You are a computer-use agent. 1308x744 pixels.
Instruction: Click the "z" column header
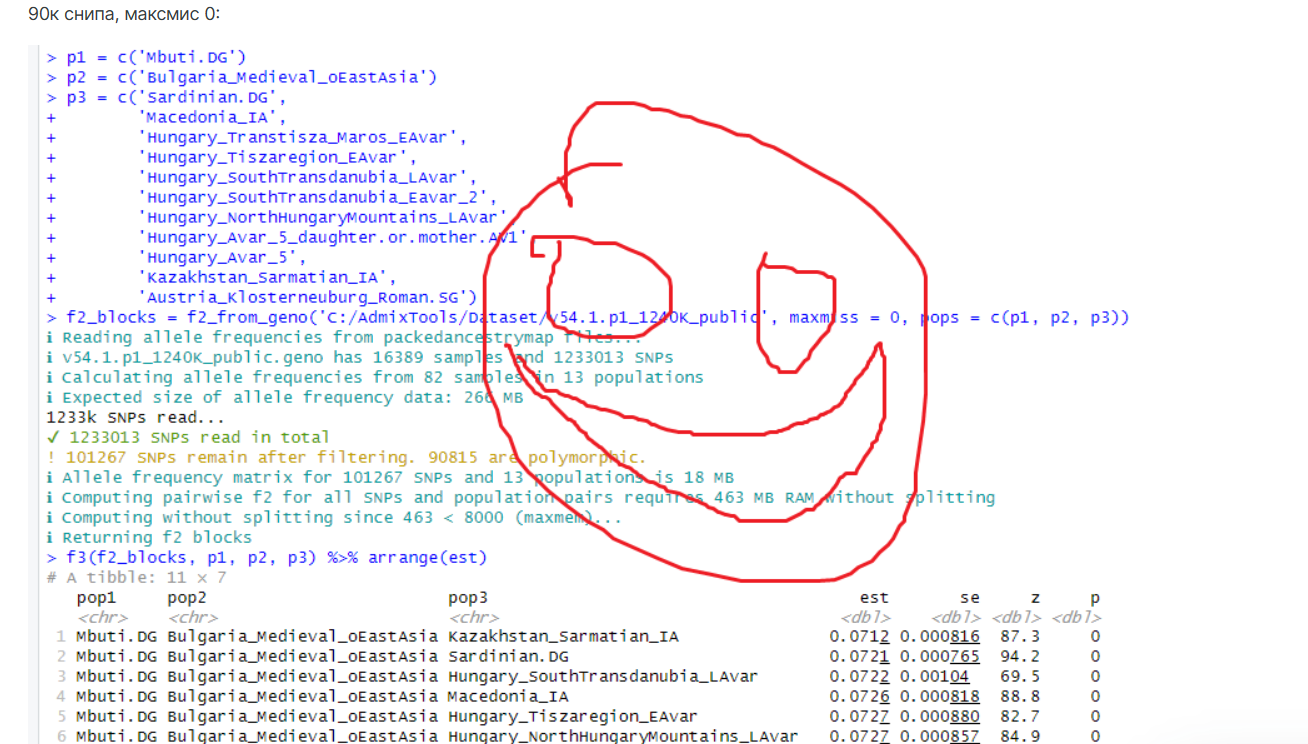coord(1035,598)
